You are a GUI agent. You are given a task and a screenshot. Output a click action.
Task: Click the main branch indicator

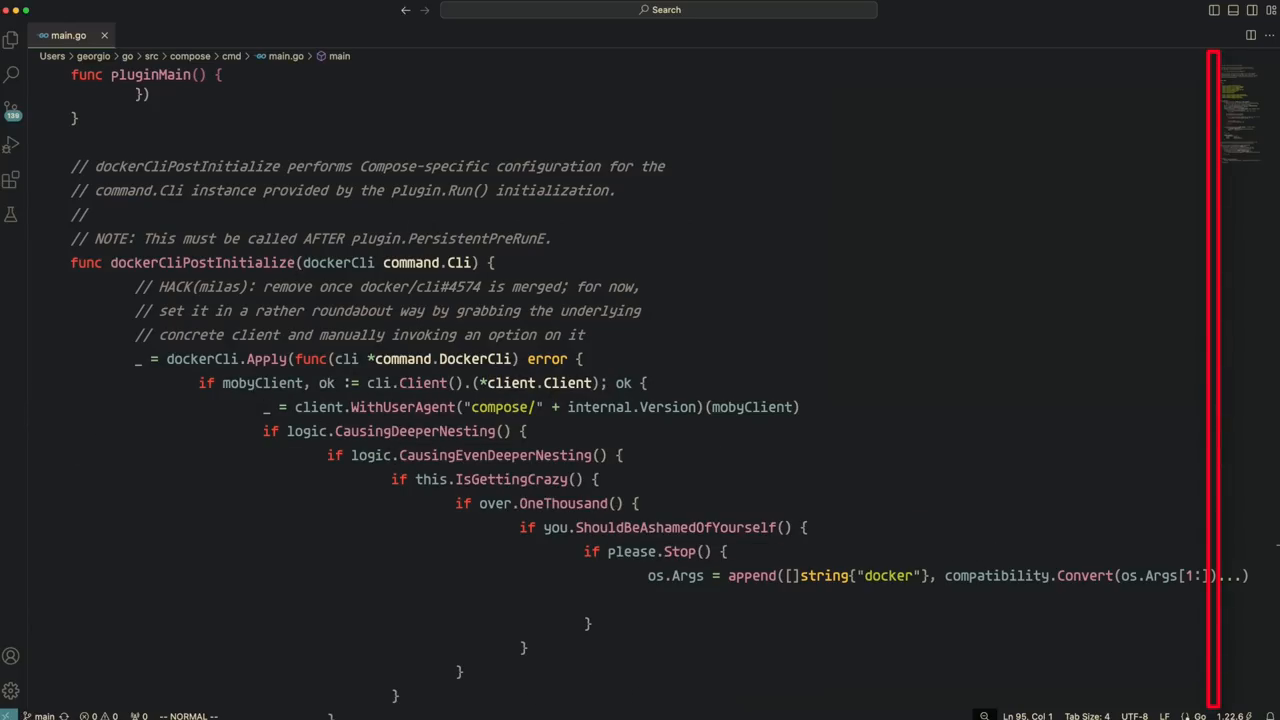[38, 716]
